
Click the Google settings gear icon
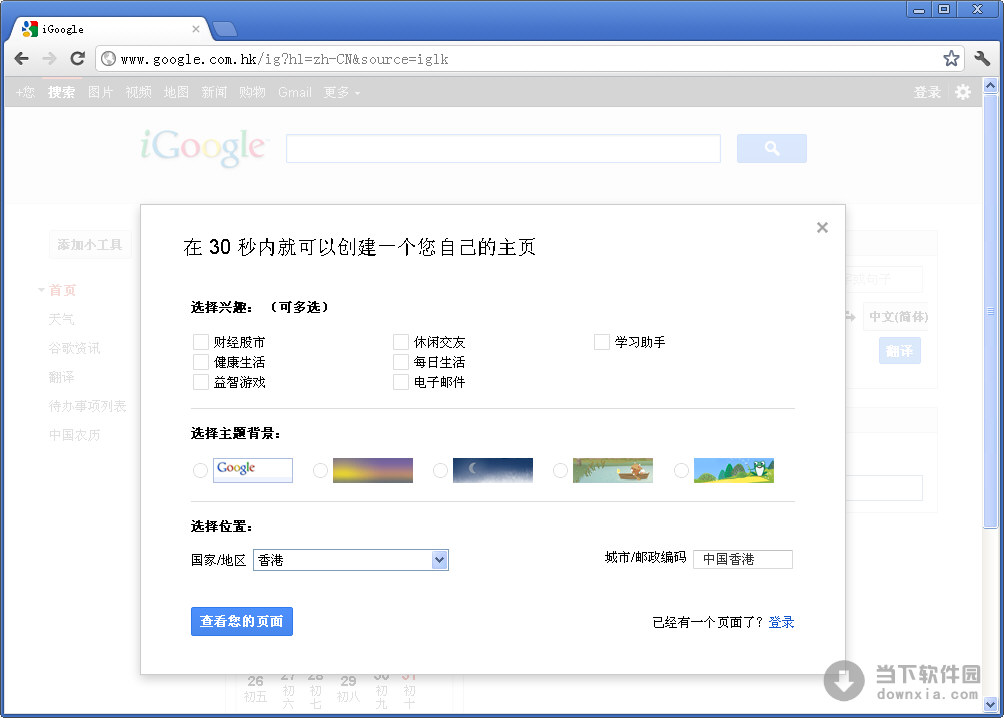coord(963,92)
